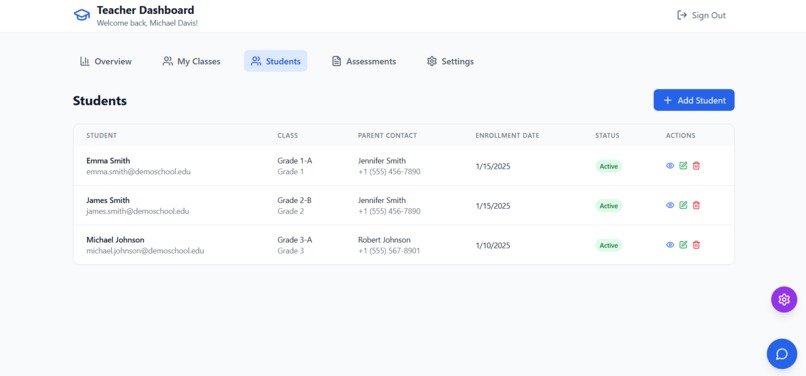806x376 pixels.
Task: Click the Grade 2-B class cell
Action: [x=295, y=200]
